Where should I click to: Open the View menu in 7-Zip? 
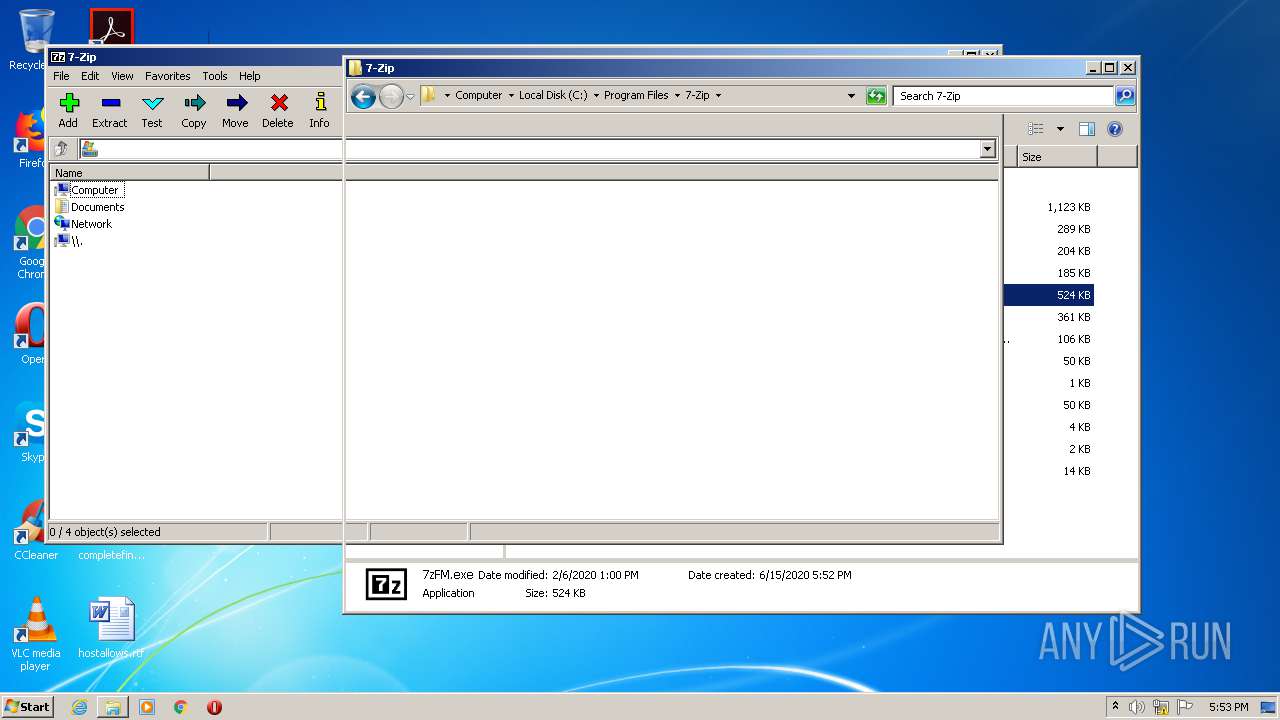click(122, 76)
